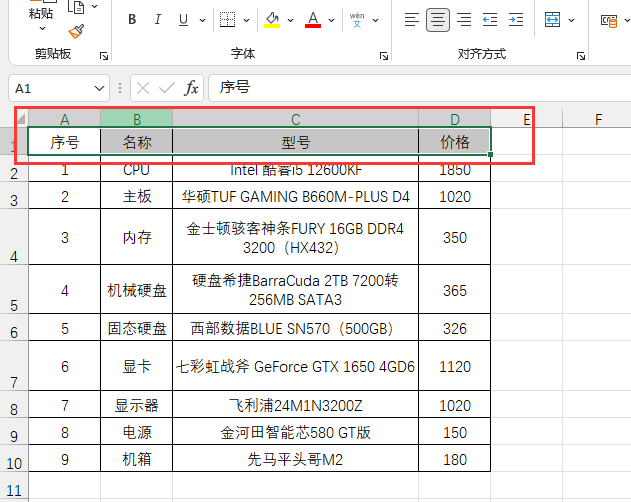Toggle Bold formatting
The width and height of the screenshot is (631, 502).
[132, 19]
